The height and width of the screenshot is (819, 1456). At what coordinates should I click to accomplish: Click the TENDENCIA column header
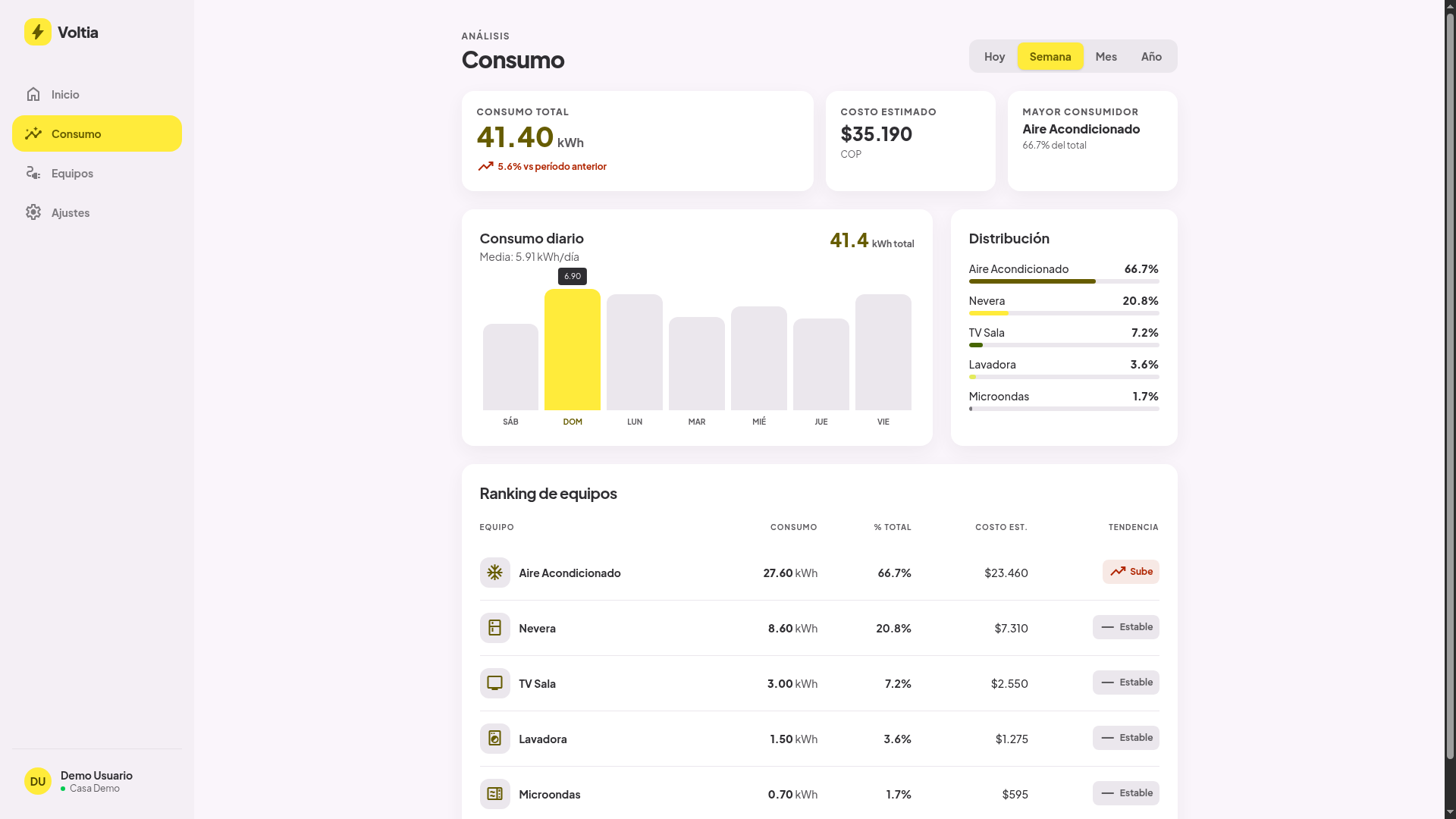click(x=1133, y=527)
